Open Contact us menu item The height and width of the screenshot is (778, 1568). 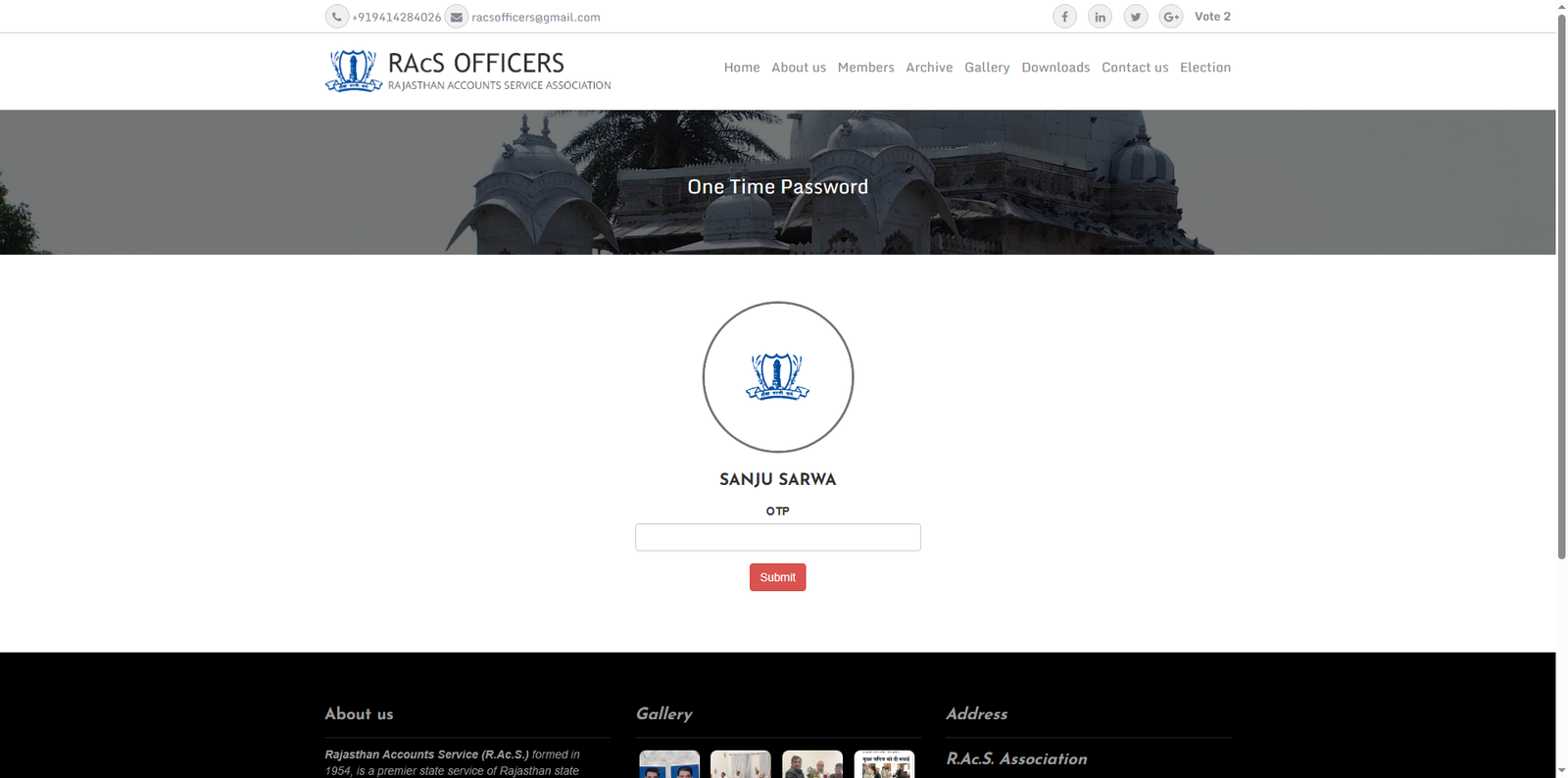1135,68
